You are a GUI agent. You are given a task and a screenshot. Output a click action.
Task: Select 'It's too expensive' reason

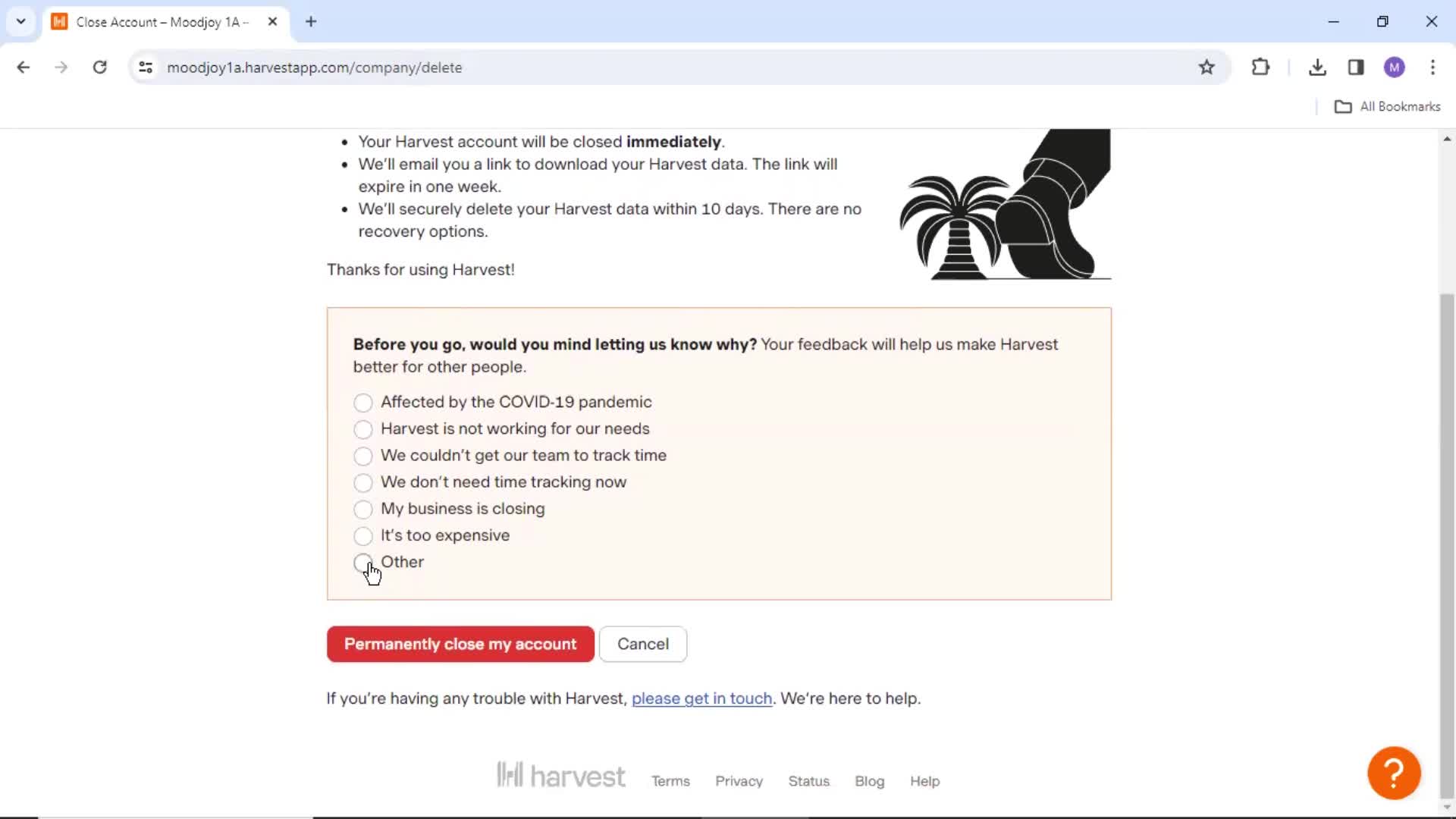click(x=363, y=535)
